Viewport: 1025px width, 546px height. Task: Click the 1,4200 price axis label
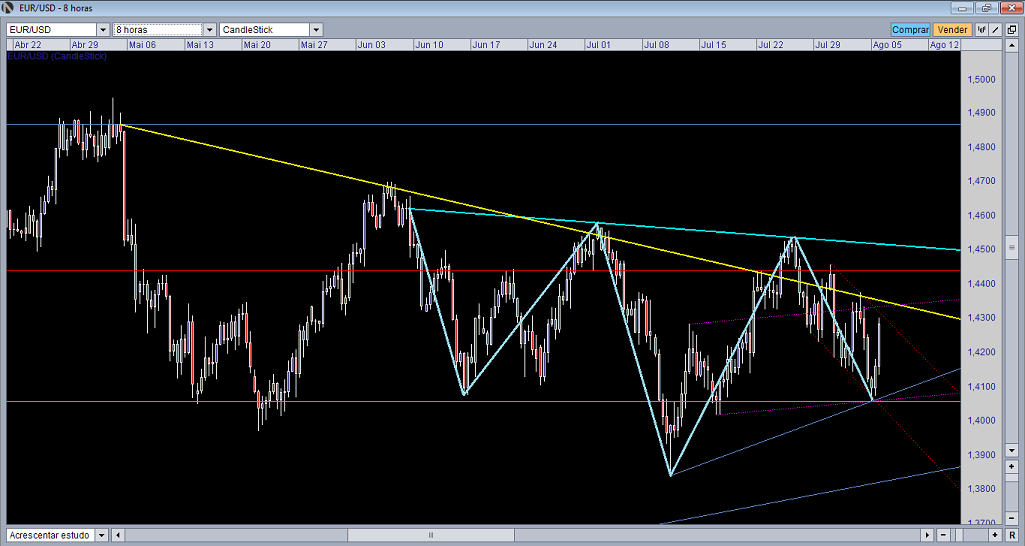(x=981, y=352)
